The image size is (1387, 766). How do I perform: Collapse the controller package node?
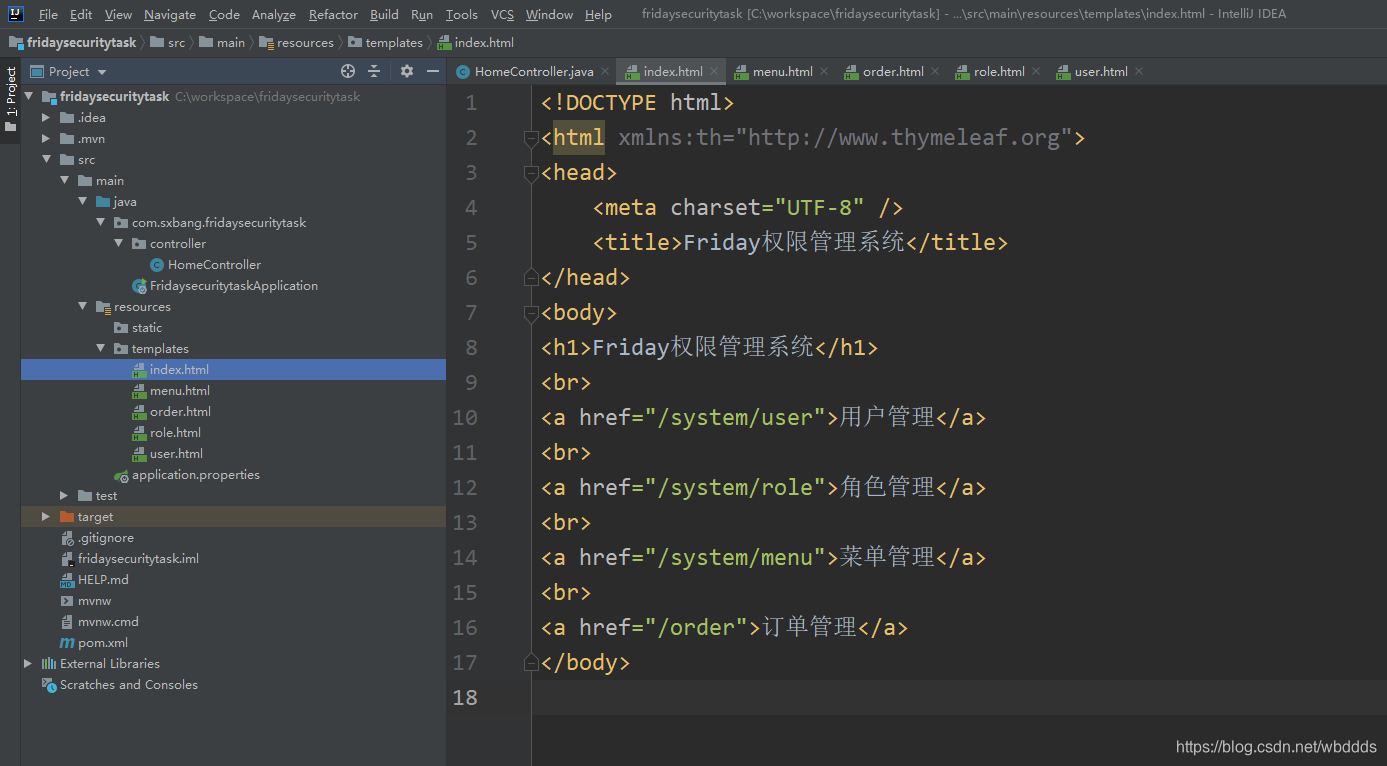coord(119,243)
